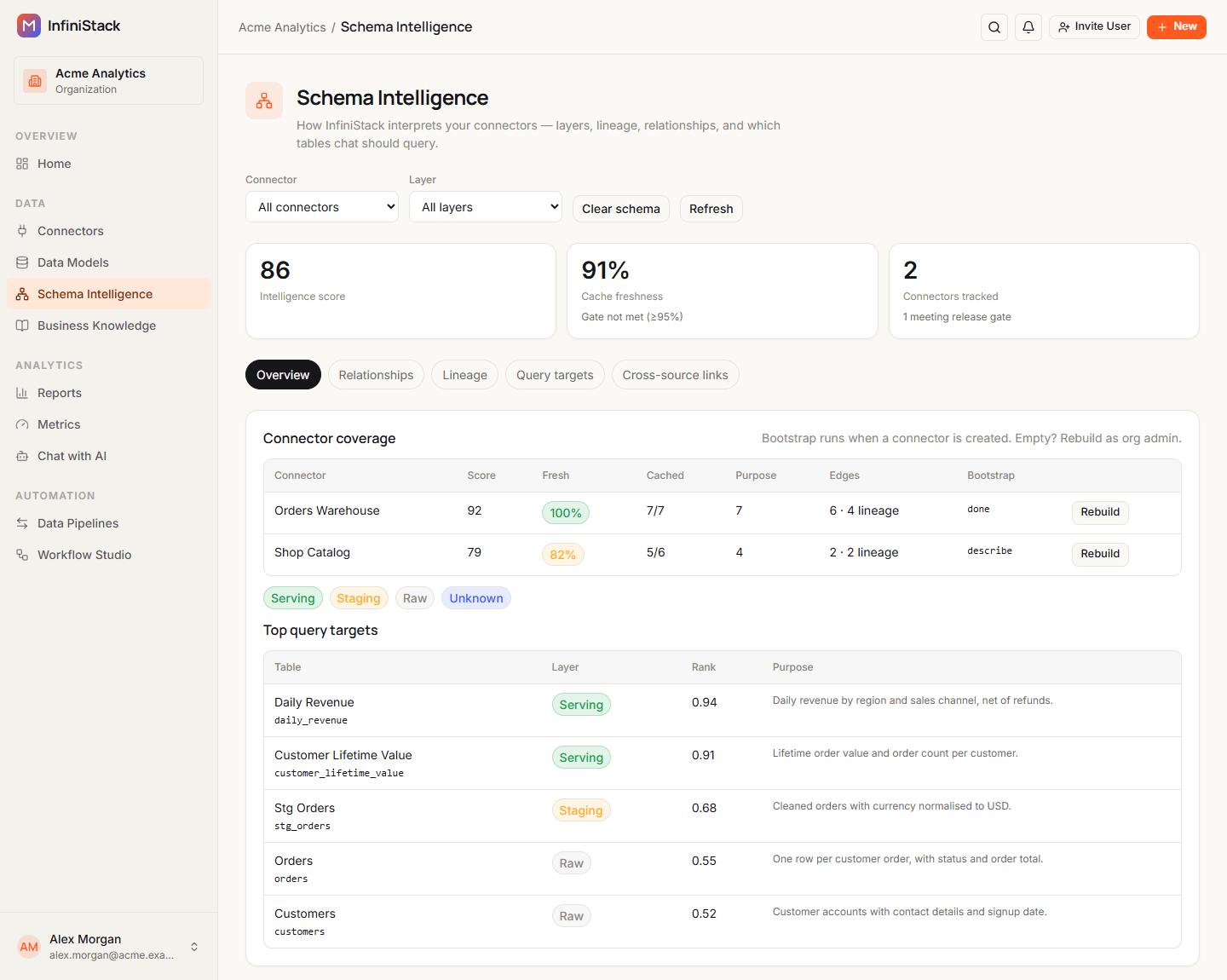Click the Acme Analytics breadcrumb link
1227x980 pixels.
(282, 27)
